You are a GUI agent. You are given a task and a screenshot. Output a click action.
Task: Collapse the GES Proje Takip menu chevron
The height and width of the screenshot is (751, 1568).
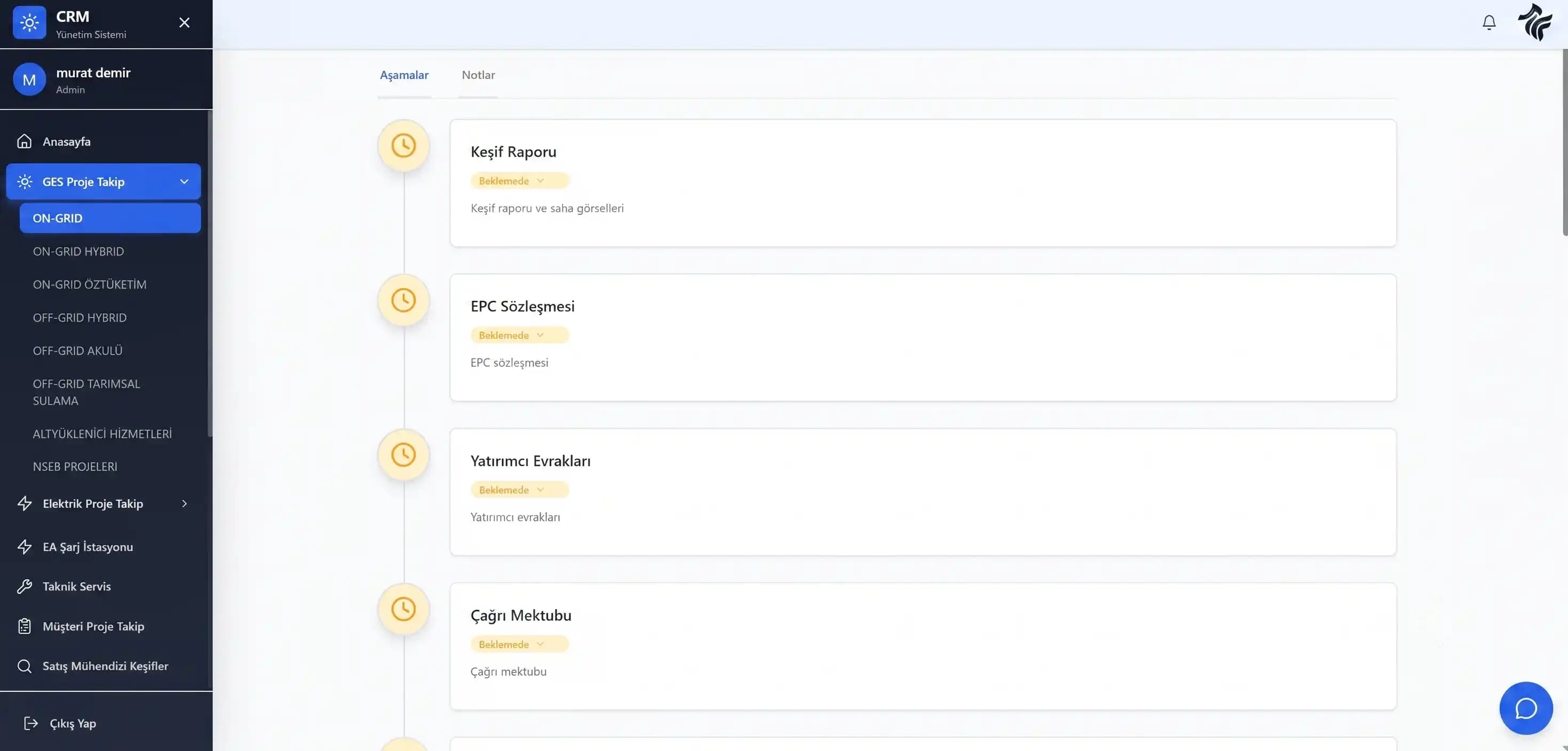(185, 181)
